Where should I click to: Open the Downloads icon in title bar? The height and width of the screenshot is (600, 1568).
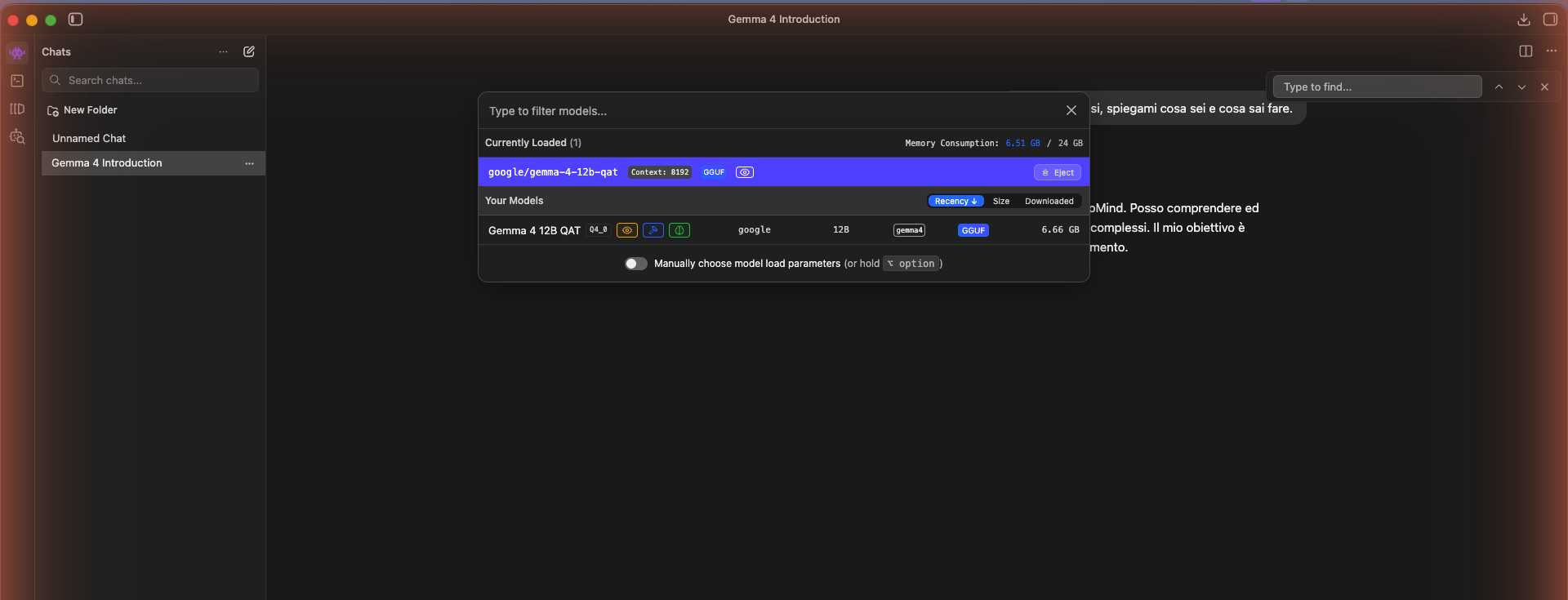click(1524, 20)
